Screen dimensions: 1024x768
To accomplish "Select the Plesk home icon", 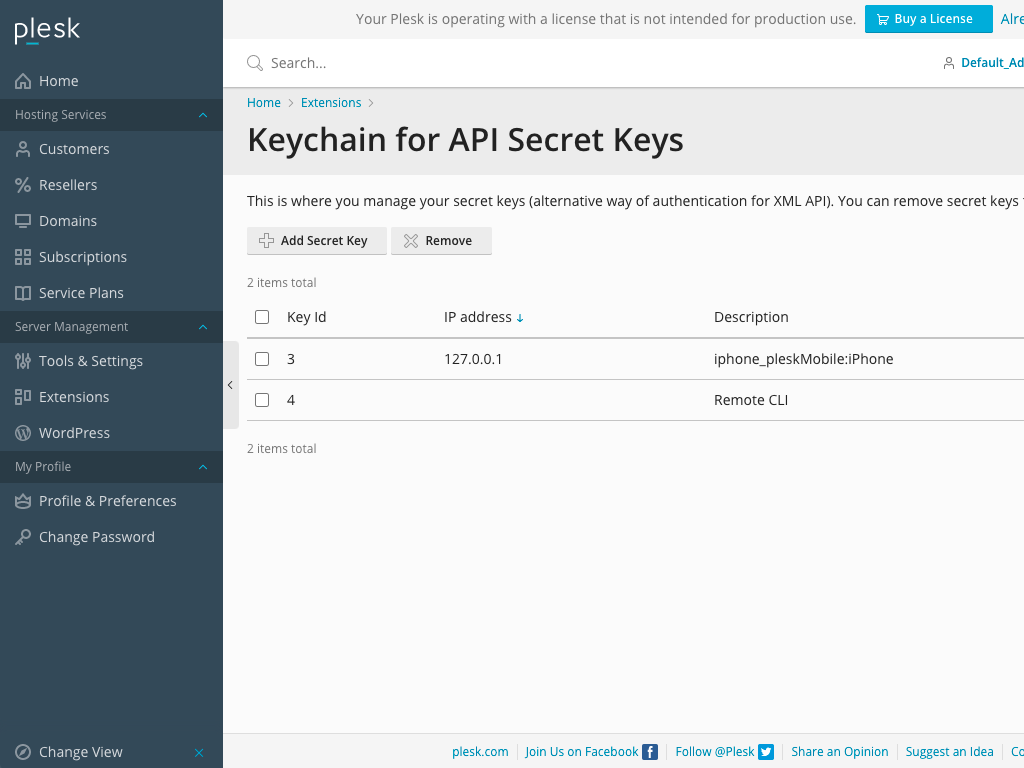I will 47,31.
